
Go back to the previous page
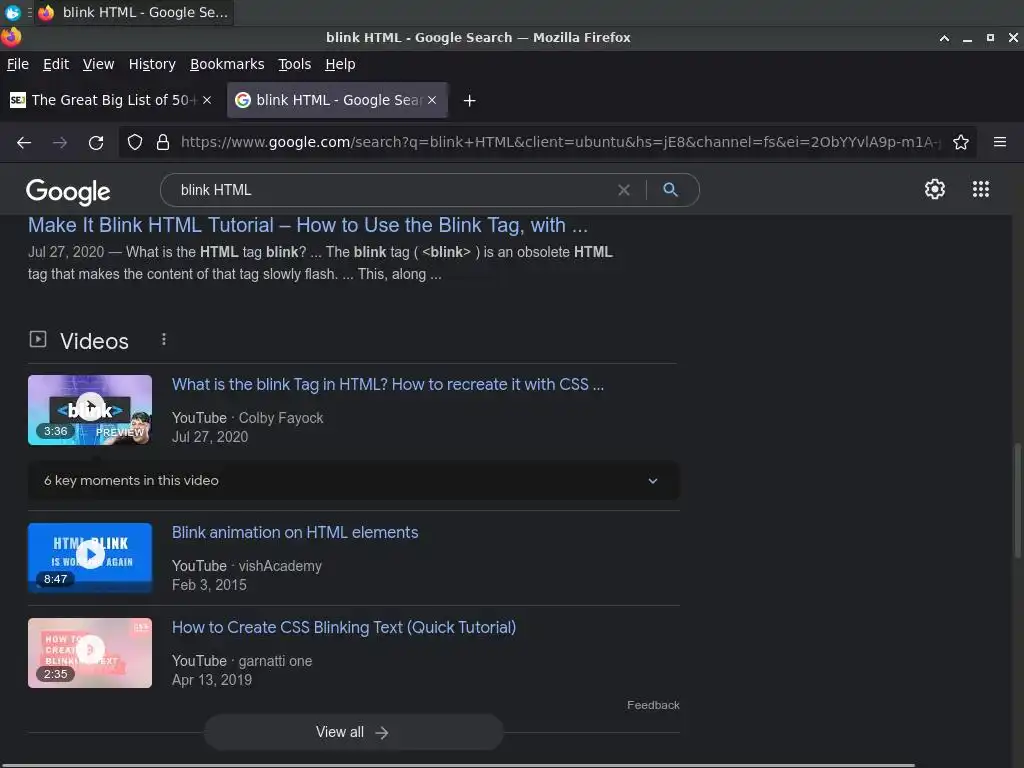(x=24, y=142)
